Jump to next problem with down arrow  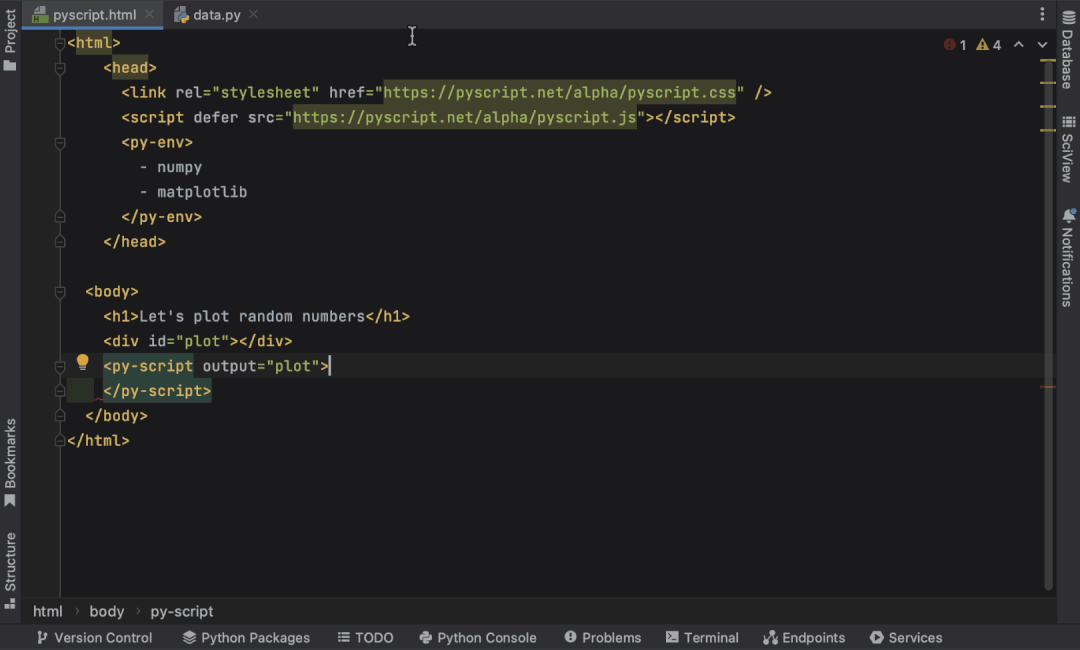click(1041, 45)
